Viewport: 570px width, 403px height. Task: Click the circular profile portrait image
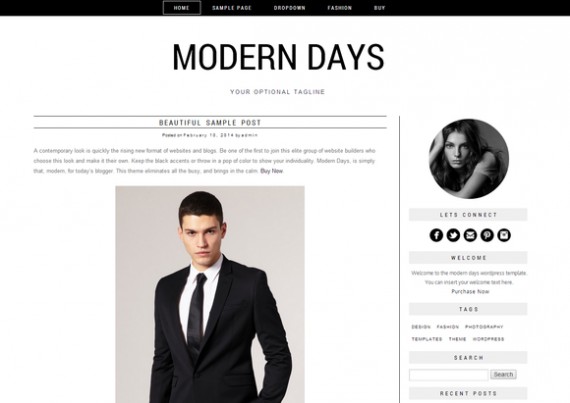pos(469,159)
